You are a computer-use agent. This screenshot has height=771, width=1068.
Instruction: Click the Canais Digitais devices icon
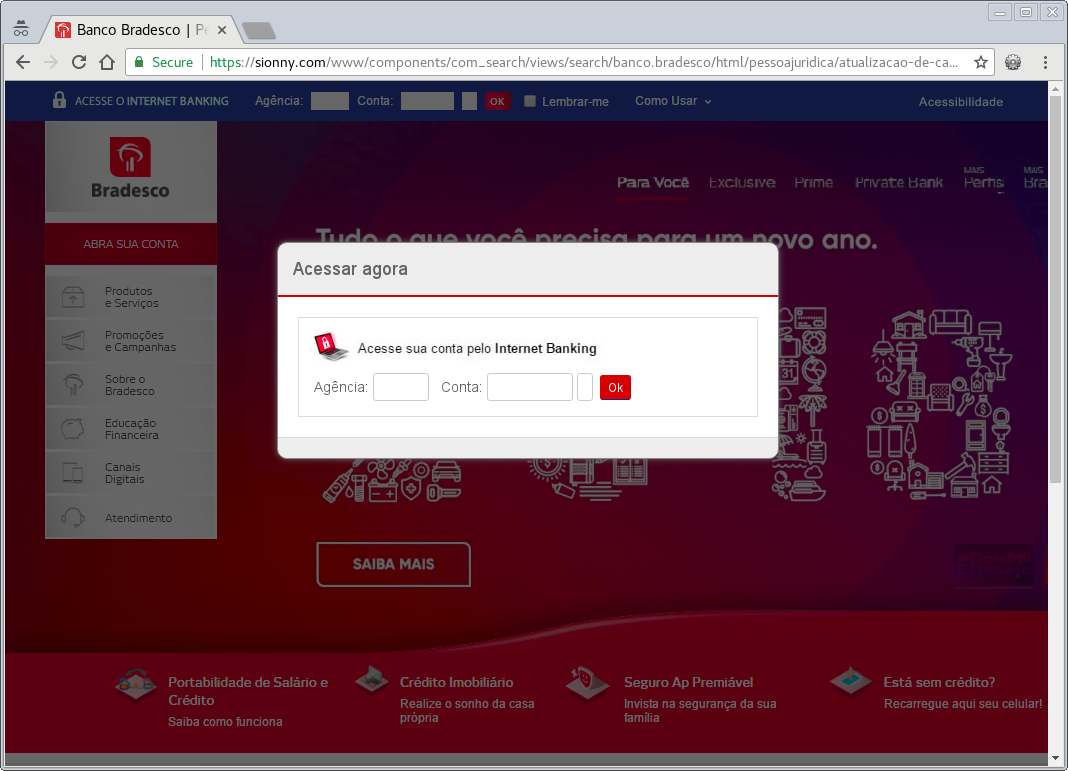pyautogui.click(x=73, y=473)
